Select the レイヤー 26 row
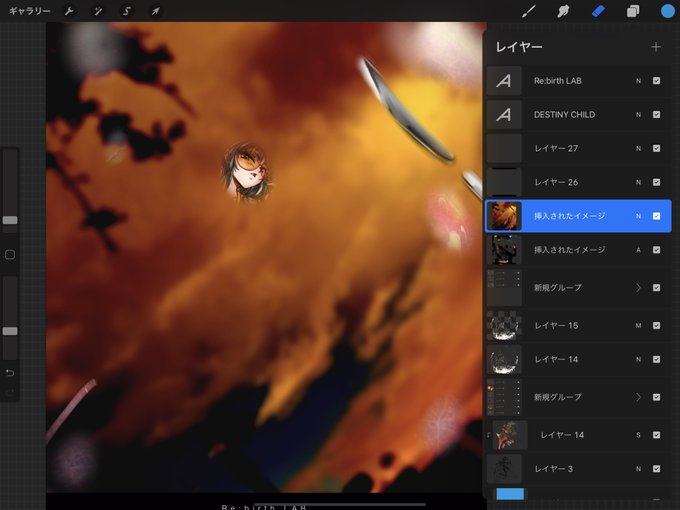The image size is (680, 510). coord(579,182)
